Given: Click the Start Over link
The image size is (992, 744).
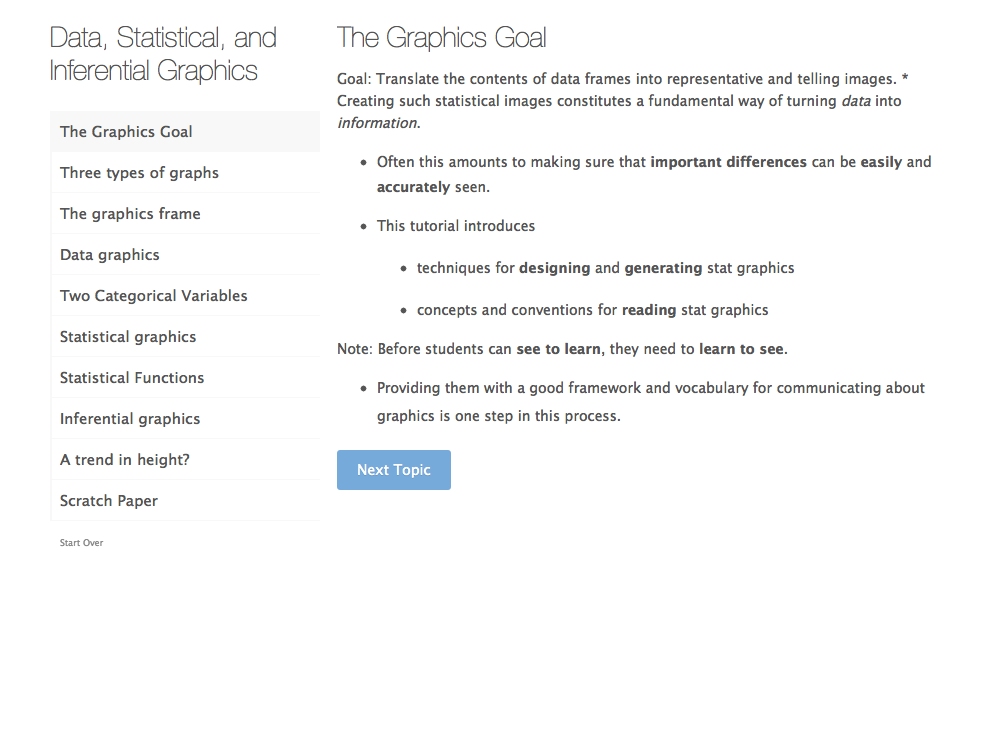Looking at the screenshot, I should pyautogui.click(x=81, y=543).
